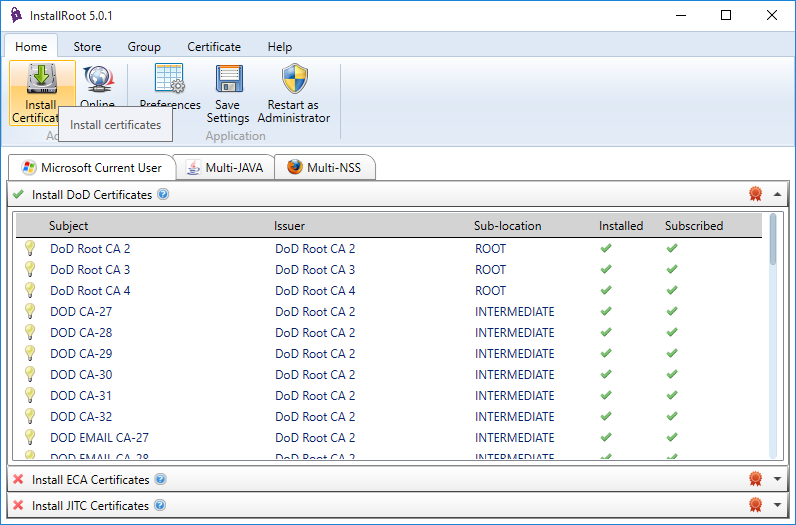Toggle Subscribed check for DOD CA-30

[672, 374]
